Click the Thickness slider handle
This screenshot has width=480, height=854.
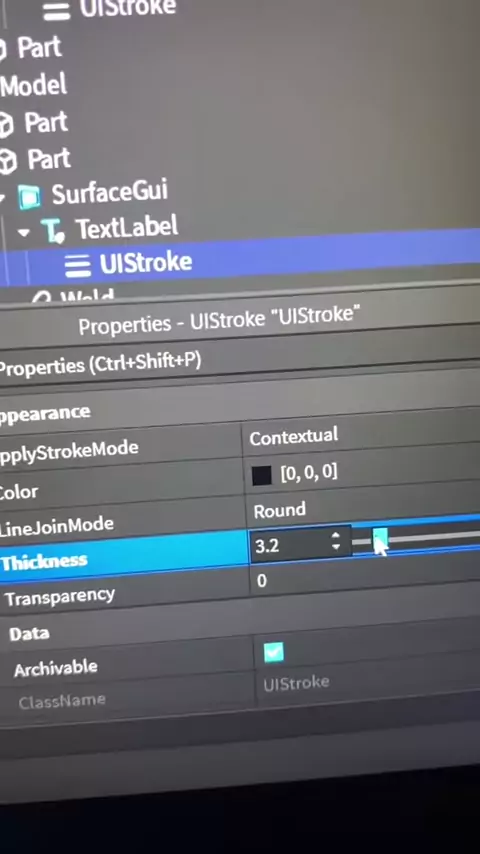point(380,539)
